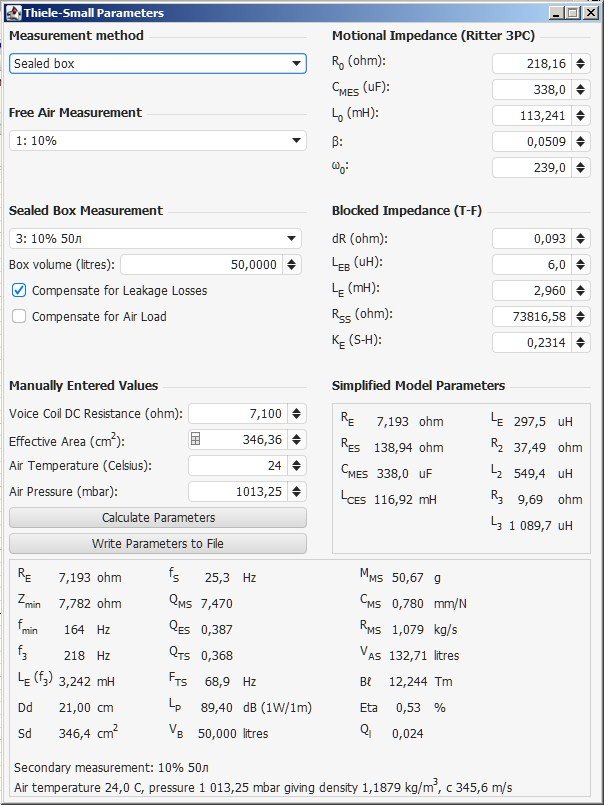Uncheck Compensate for Leakage Losses

pos(19,291)
